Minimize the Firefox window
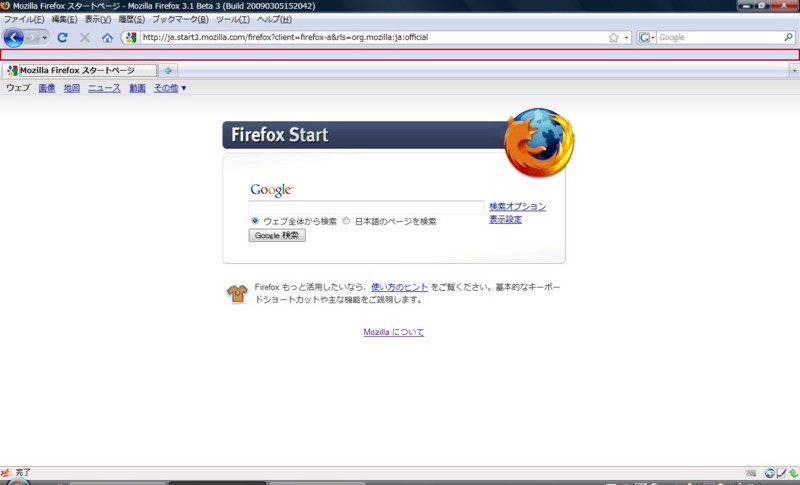 (745, 5)
